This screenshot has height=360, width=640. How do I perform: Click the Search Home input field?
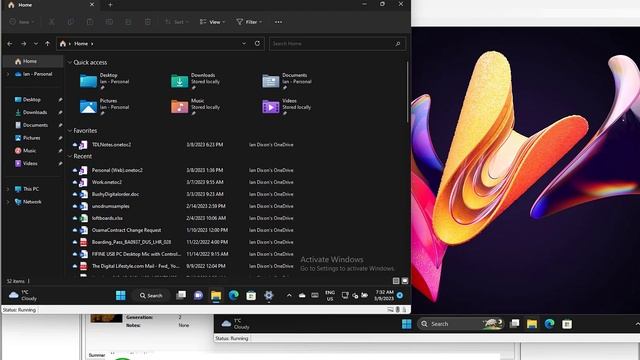337,44
